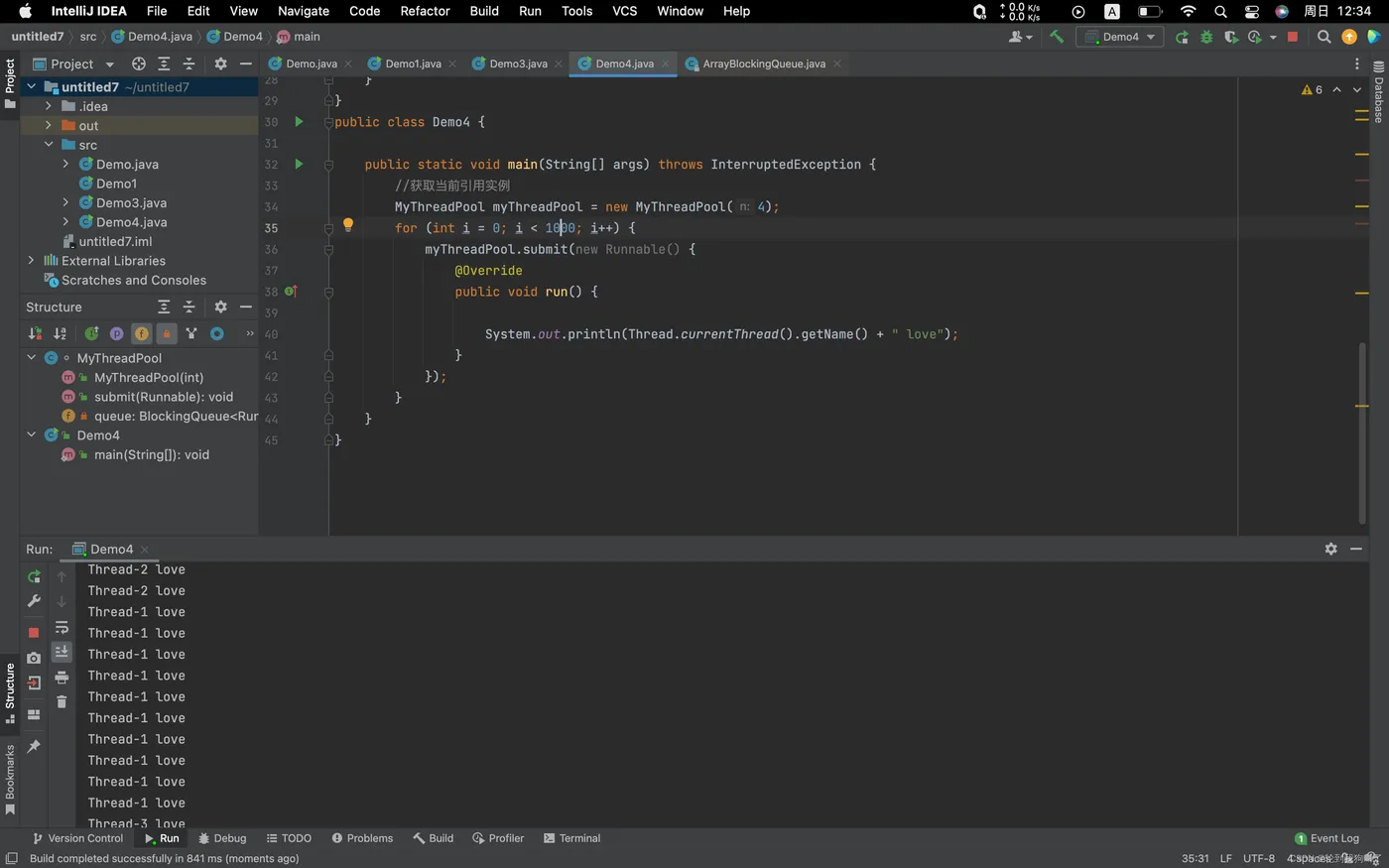Hide the Project panel with minus icon
The height and width of the screenshot is (868, 1389).
tap(246, 63)
